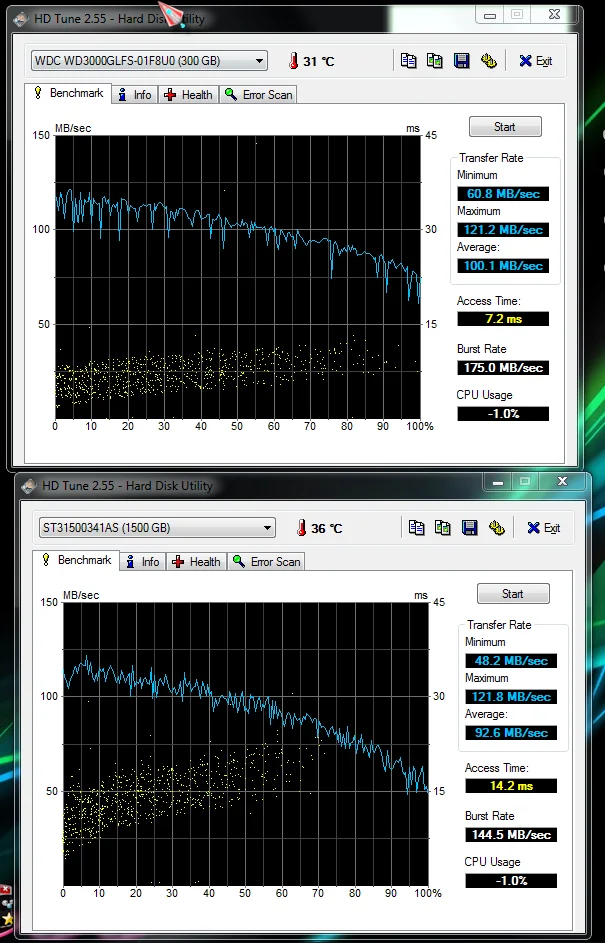Click copy info icon in ST31500341AS window

point(416,527)
